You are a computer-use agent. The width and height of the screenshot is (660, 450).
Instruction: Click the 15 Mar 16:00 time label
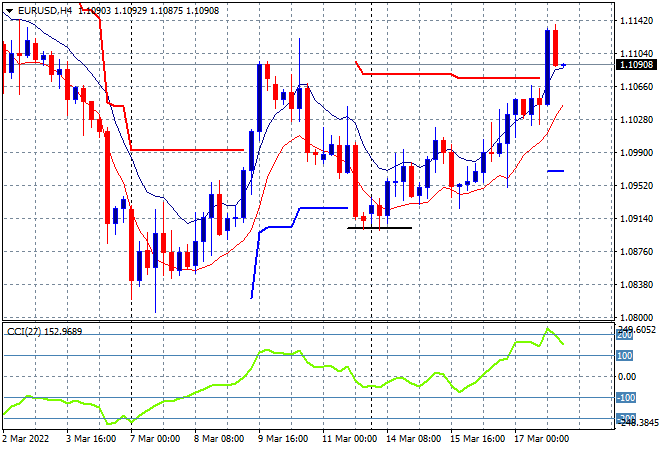(x=478, y=439)
